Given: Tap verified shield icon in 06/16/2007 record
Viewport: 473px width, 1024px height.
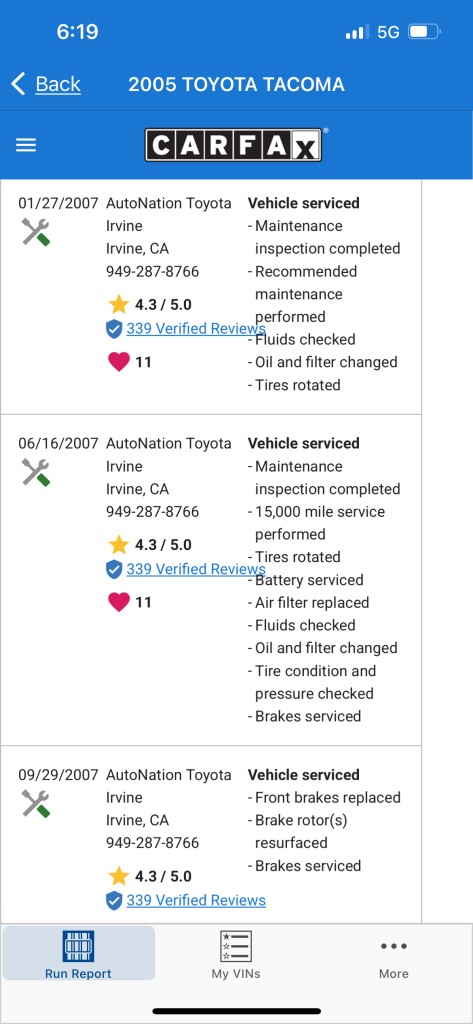Looking at the screenshot, I should 114,569.
